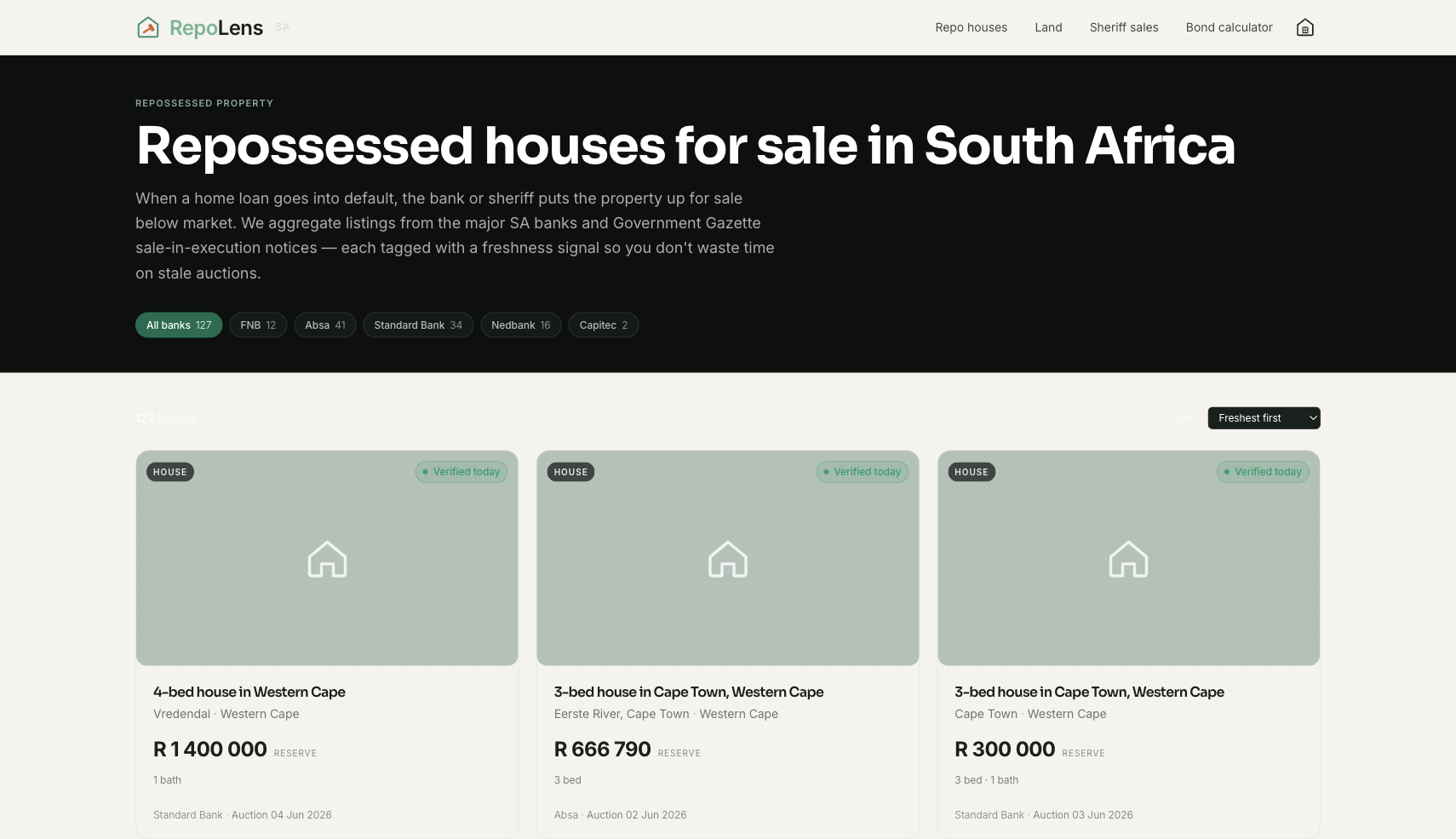The width and height of the screenshot is (1456, 839).
Task: Open the Land navigation link
Action: pyautogui.click(x=1048, y=27)
